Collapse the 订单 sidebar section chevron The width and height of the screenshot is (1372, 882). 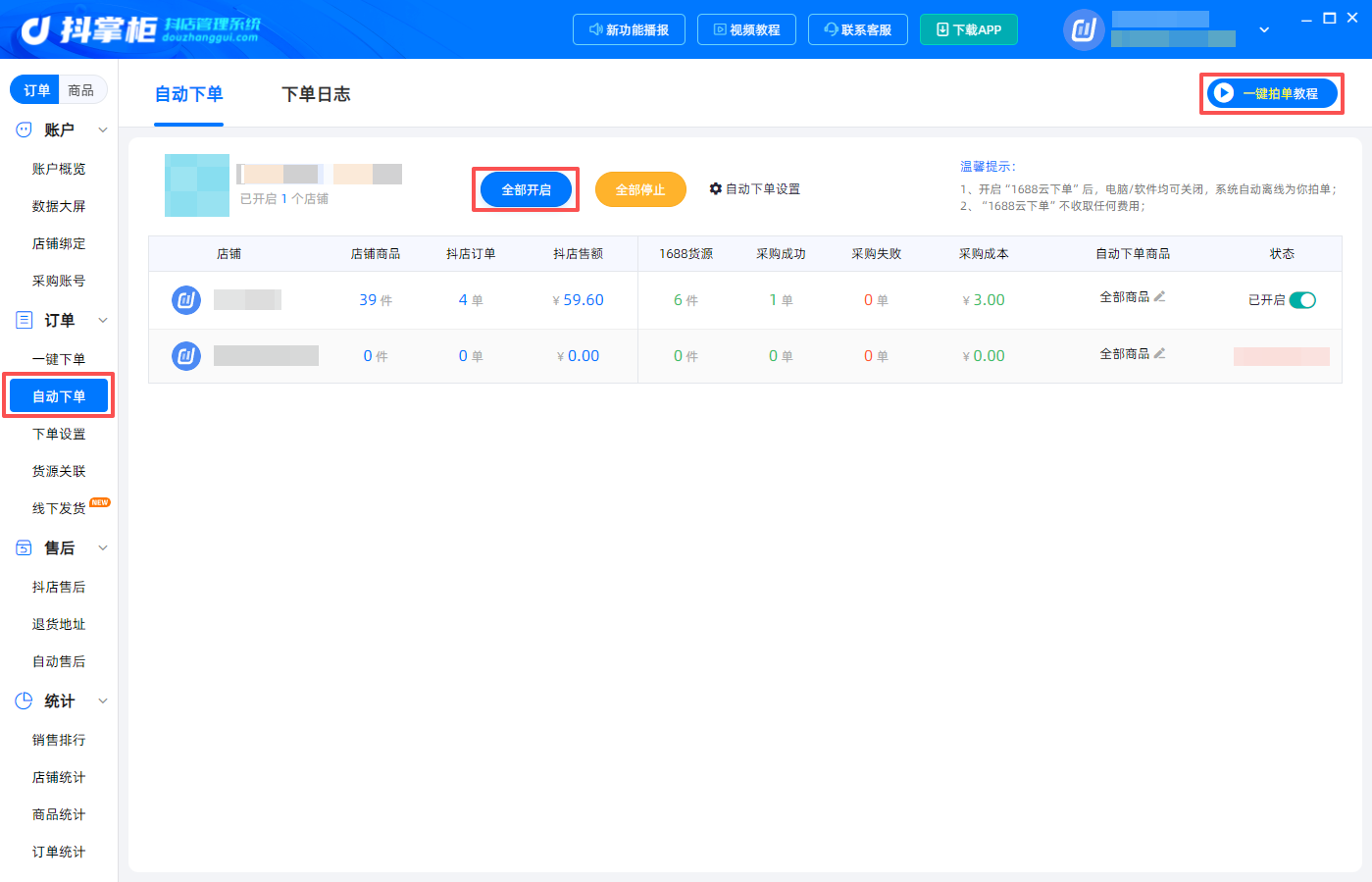(103, 320)
